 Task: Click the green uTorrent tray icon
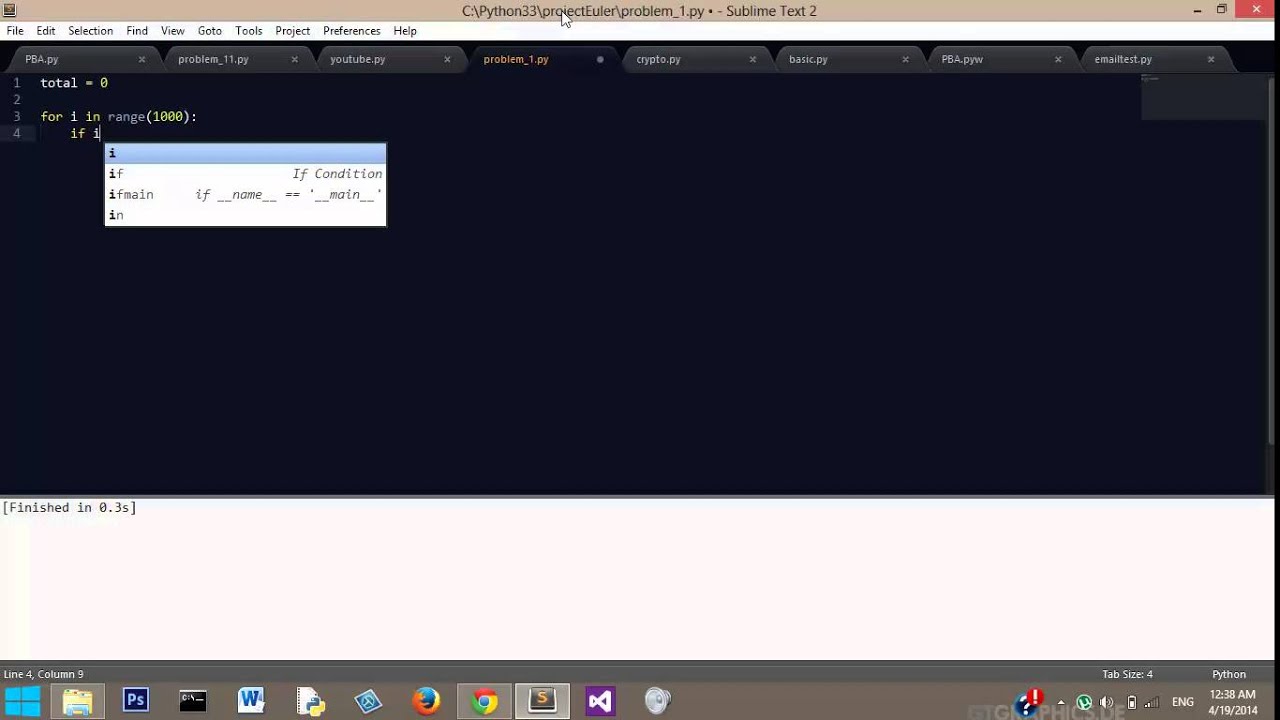1084,702
